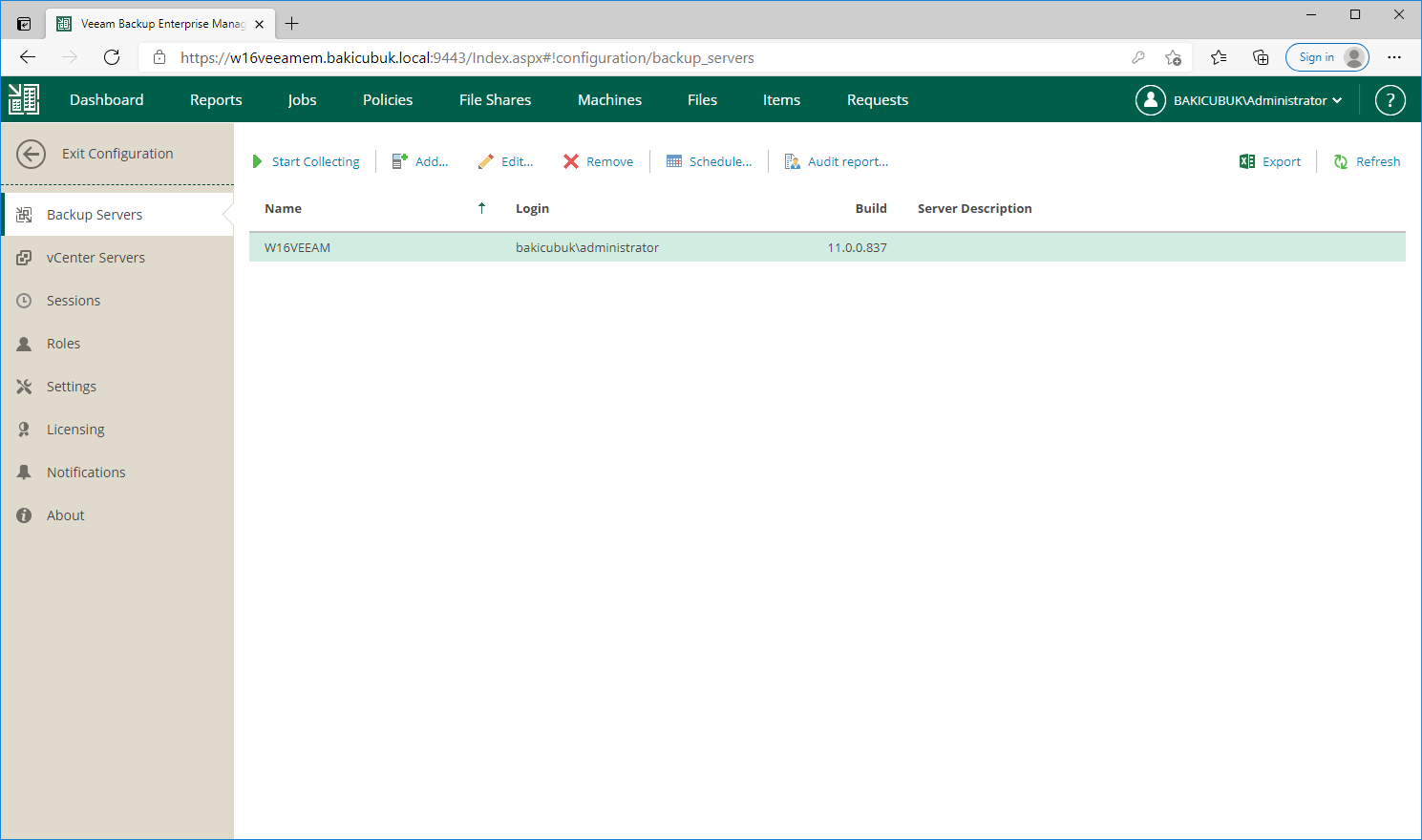Screen dimensions: 1422x840
Task: Switch to the Jobs tab
Action: 303,100
